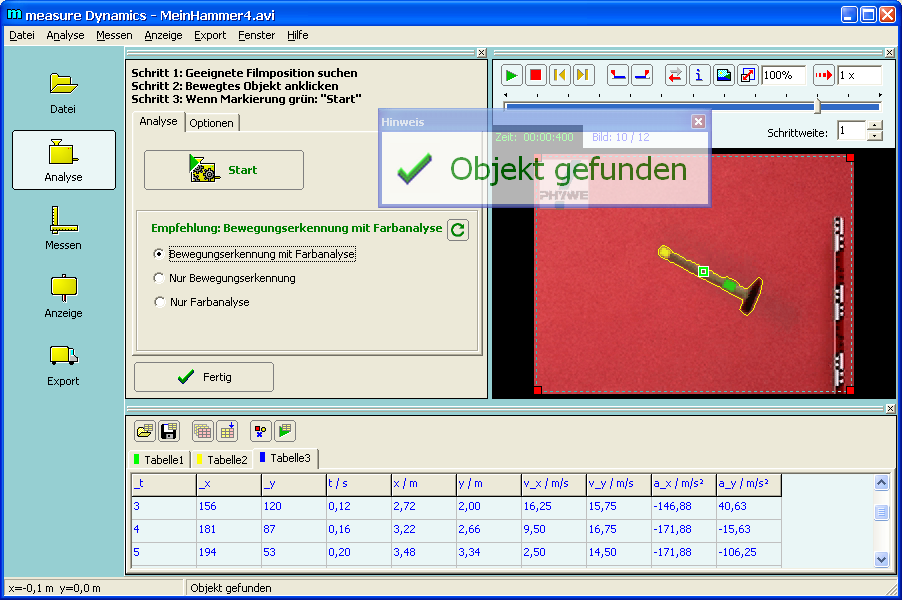Select the cell with value 16,25
Screen dimensions: 902x600
(554, 507)
